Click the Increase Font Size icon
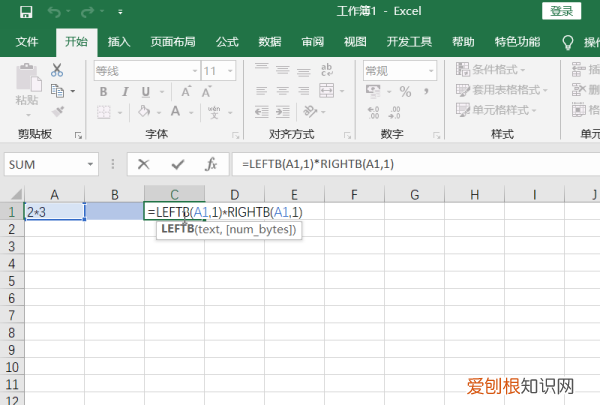Image resolution: width=600 pixels, height=405 pixels. click(186, 92)
